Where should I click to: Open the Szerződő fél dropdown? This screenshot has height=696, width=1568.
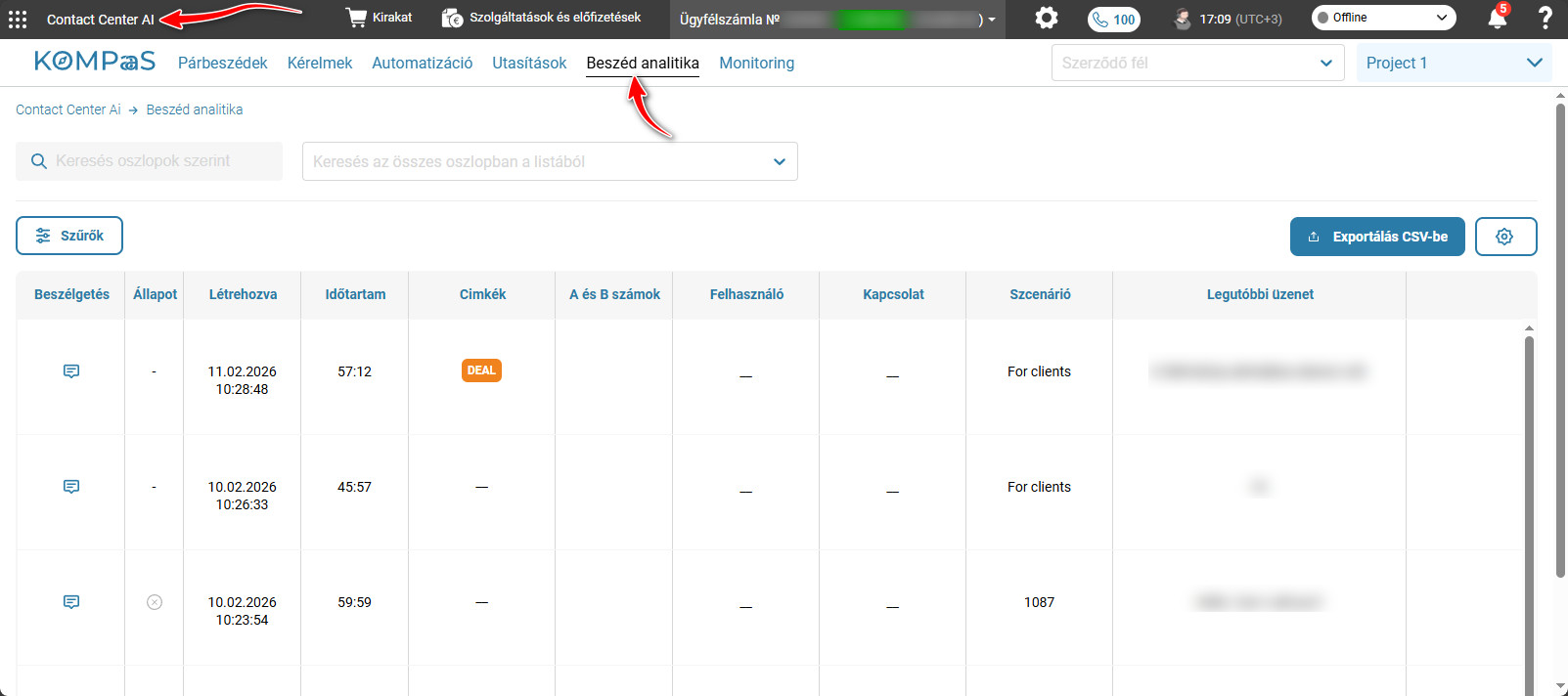(1197, 63)
